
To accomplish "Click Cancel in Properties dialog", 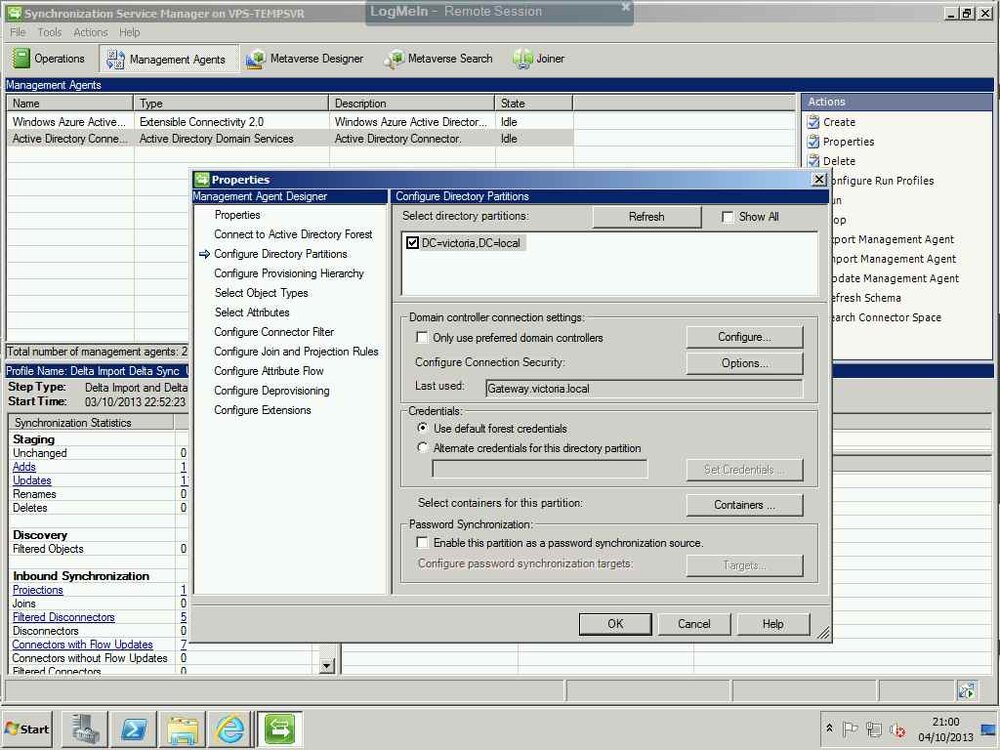I will pyautogui.click(x=694, y=624).
